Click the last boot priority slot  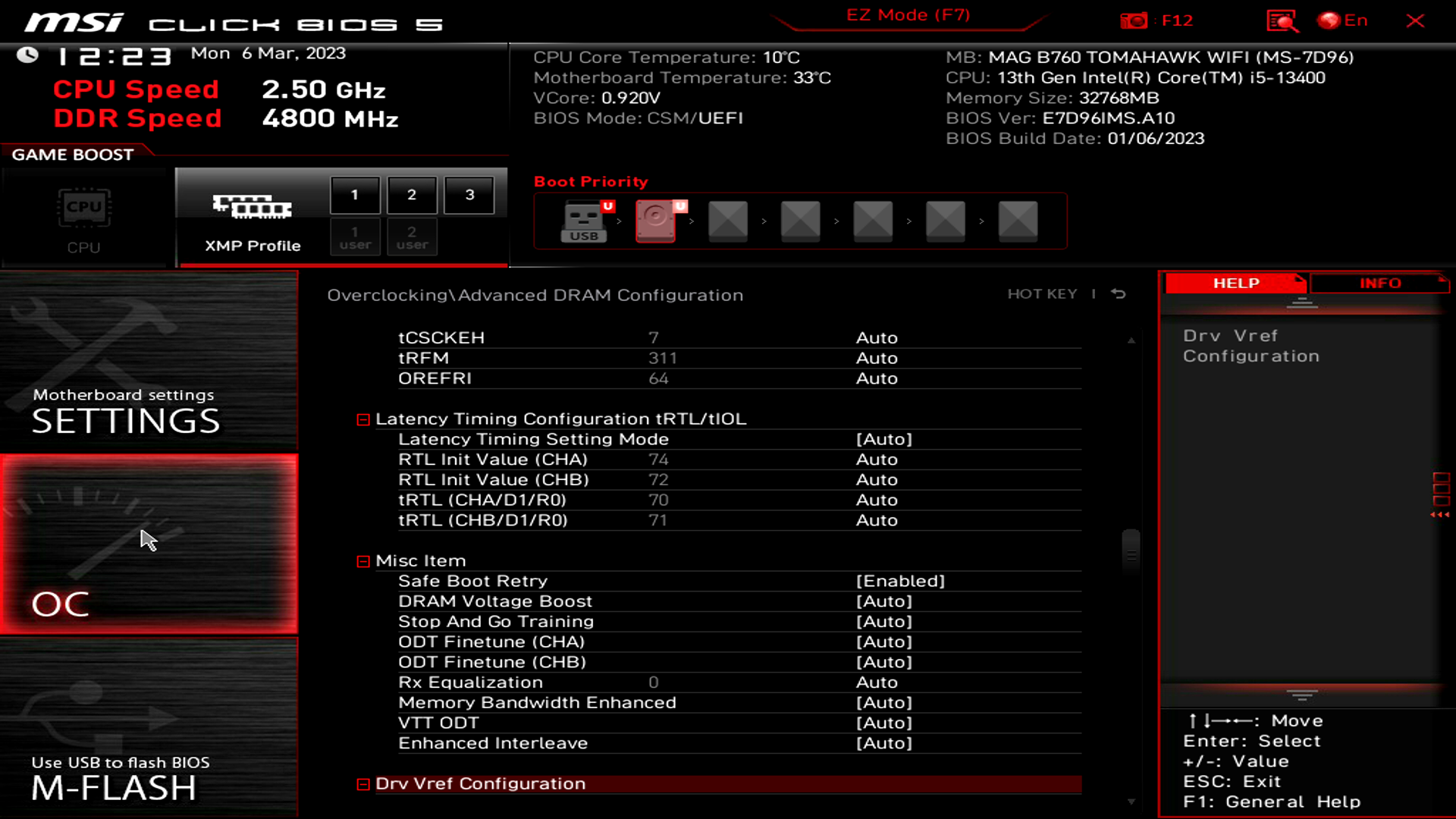pos(1018,221)
